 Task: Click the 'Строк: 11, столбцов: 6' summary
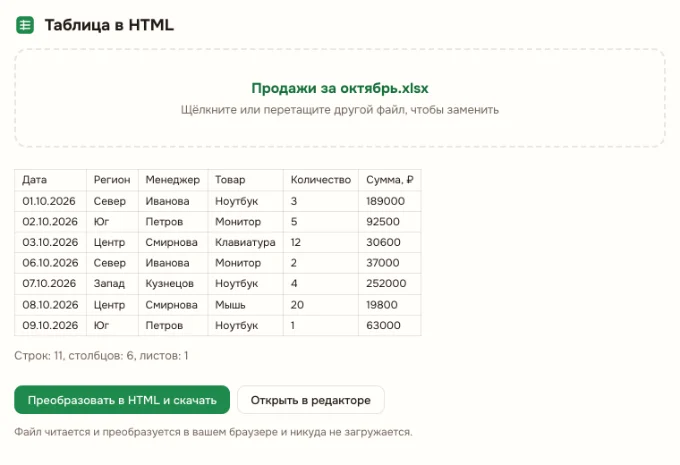click(101, 356)
